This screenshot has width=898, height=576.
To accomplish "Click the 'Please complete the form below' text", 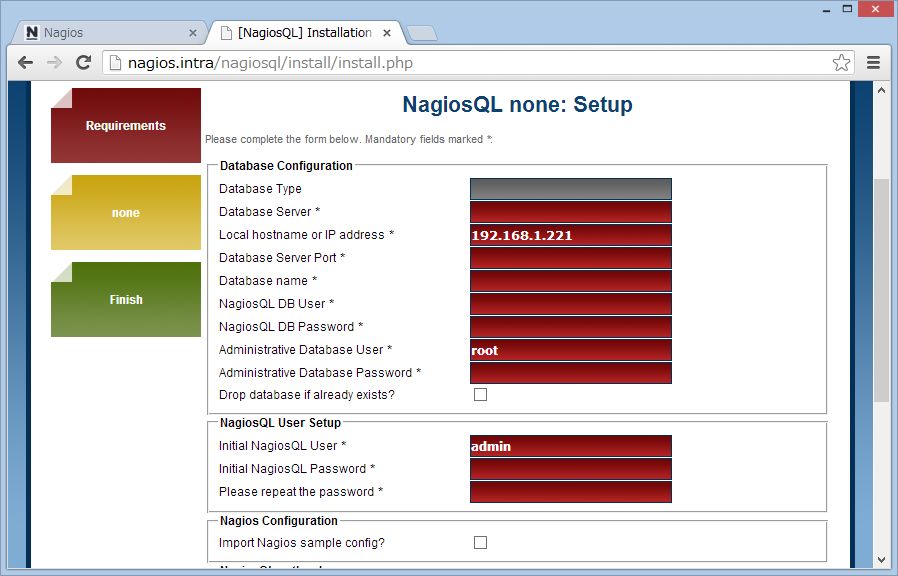I will [349, 139].
